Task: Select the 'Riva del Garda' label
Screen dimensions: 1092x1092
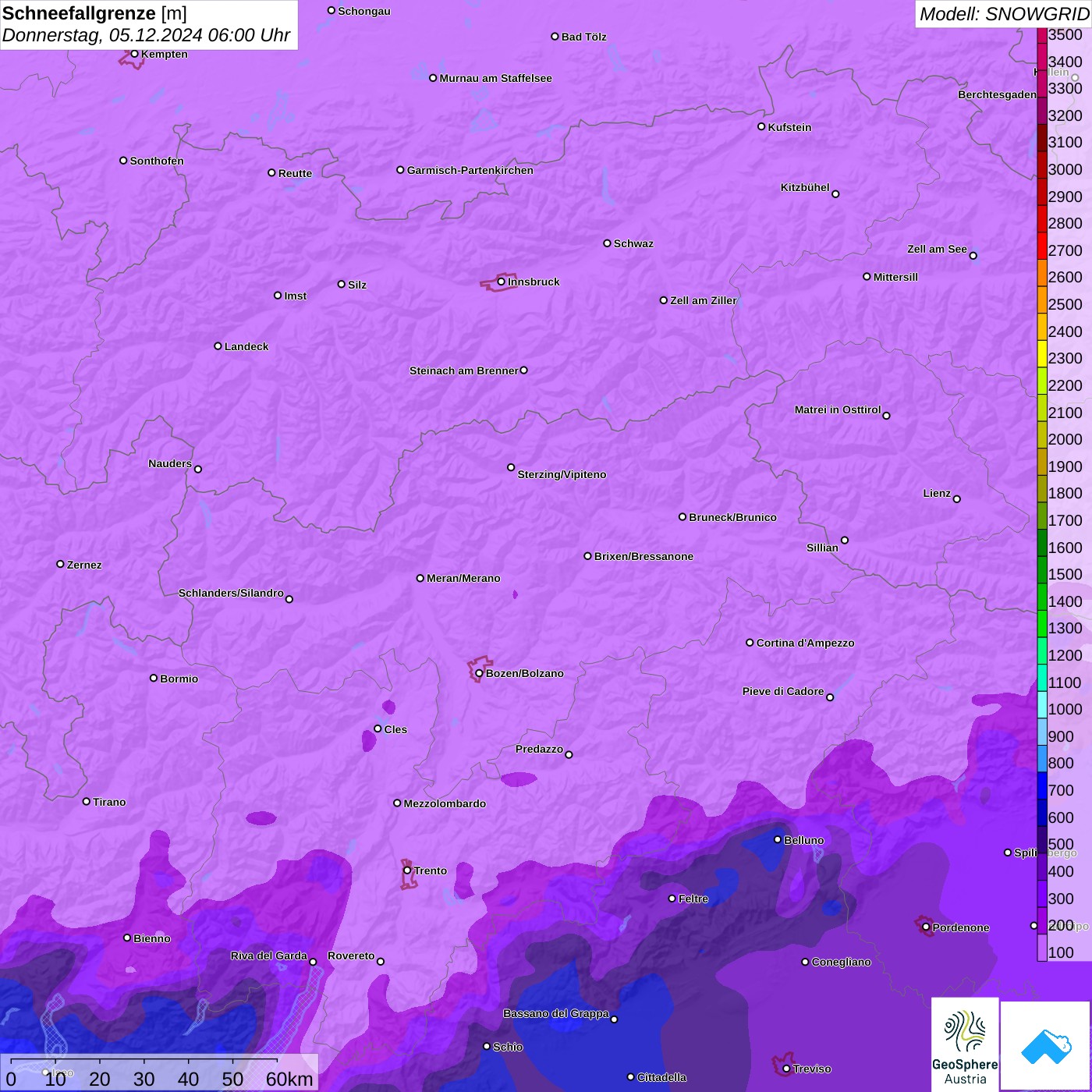Action: pos(269,955)
